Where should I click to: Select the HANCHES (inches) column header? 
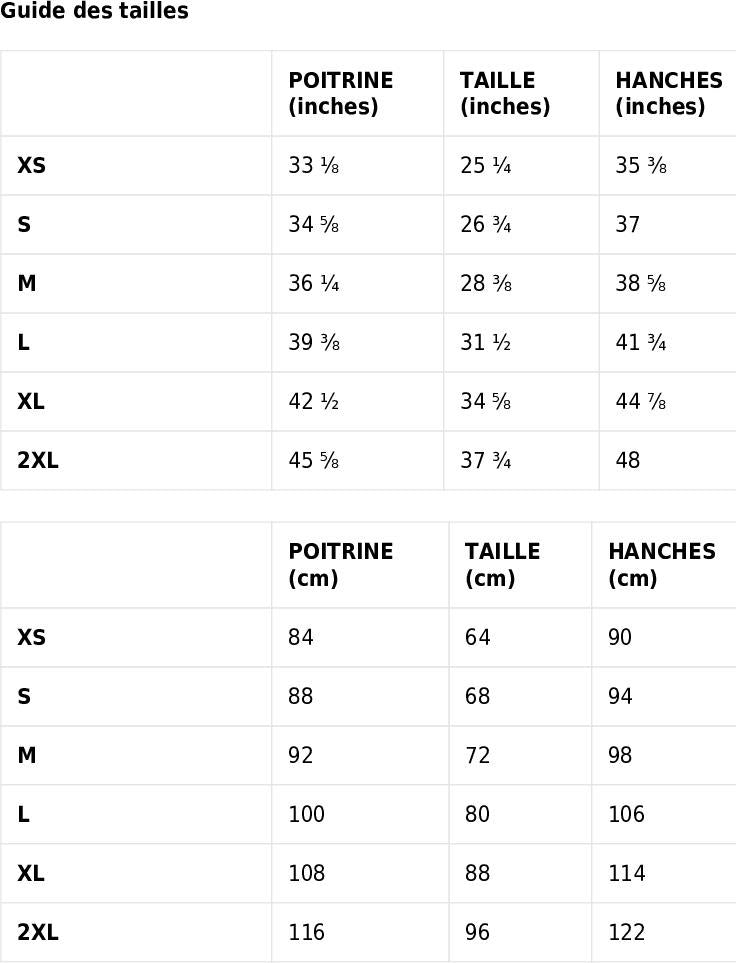[x=668, y=93]
